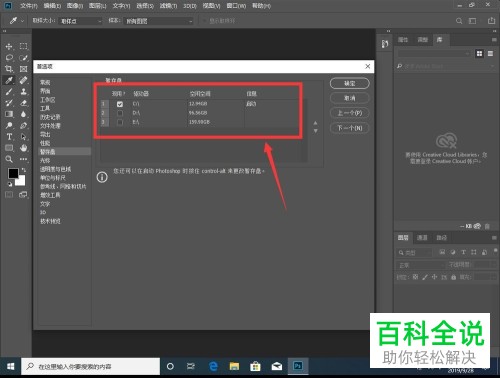Select the Eraser tool
Viewport: 500px width, 378px height.
23,103
